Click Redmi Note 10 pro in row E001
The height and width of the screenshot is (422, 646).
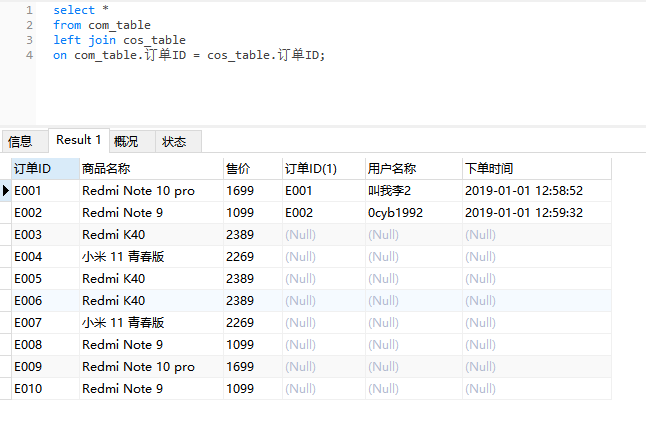click(151, 191)
